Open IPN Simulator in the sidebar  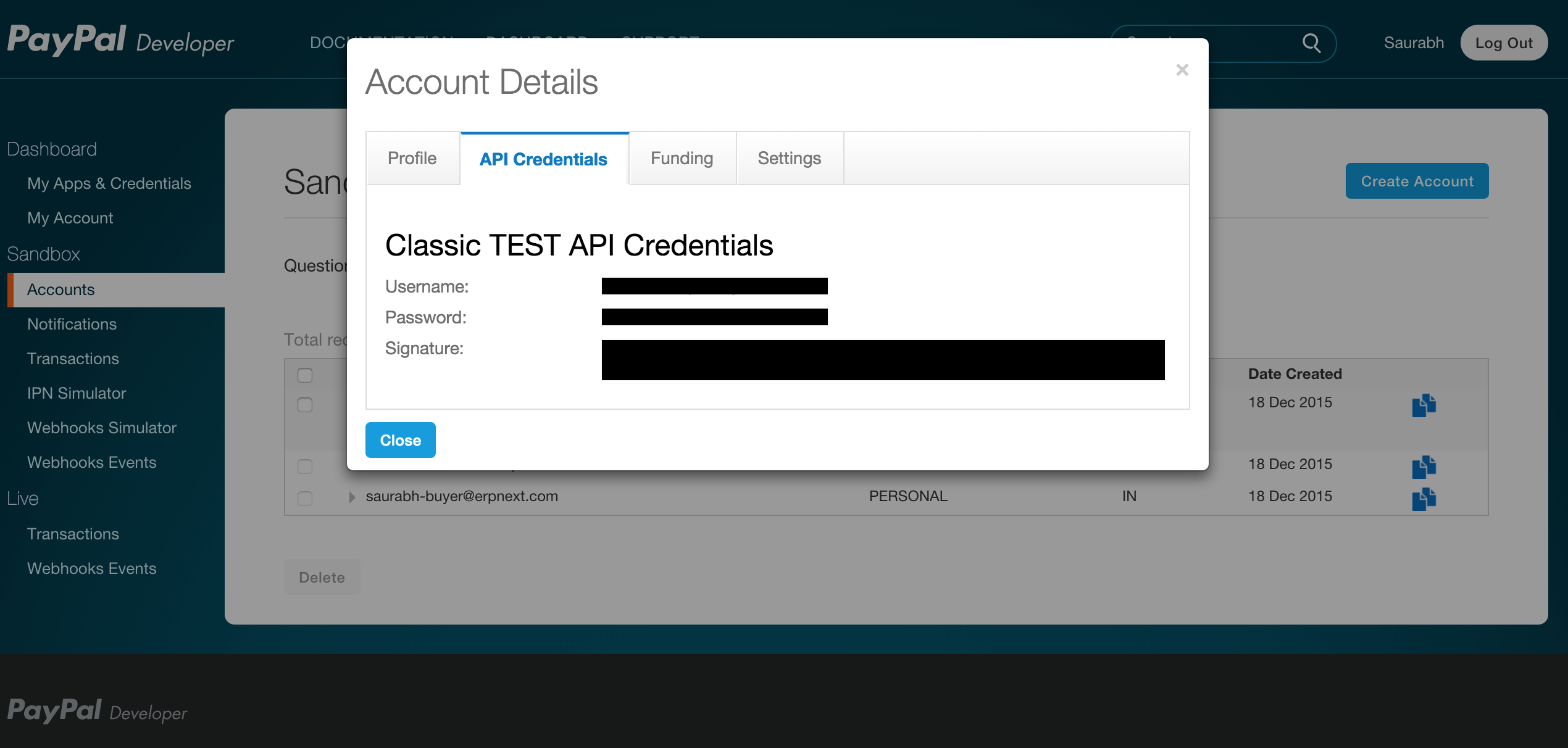[77, 393]
